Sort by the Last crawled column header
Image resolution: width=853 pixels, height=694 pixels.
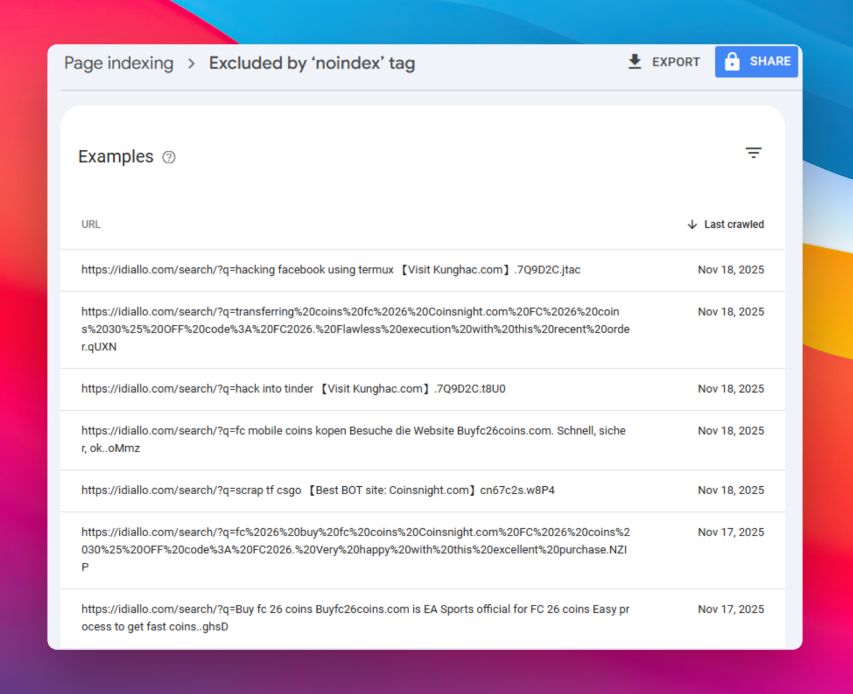click(733, 225)
